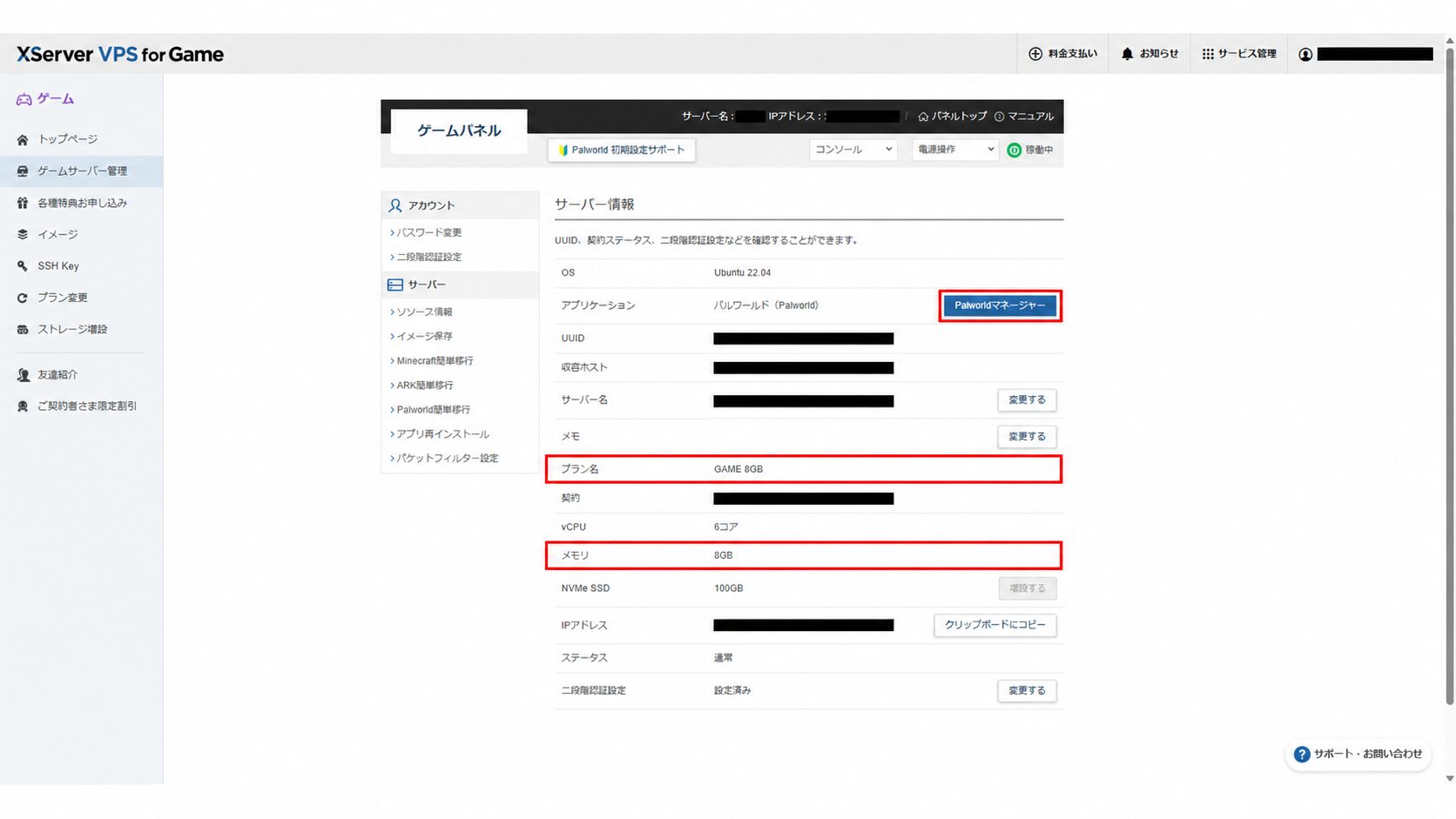The height and width of the screenshot is (819, 1456).
Task: Click リソース情報 link
Action: [424, 312]
